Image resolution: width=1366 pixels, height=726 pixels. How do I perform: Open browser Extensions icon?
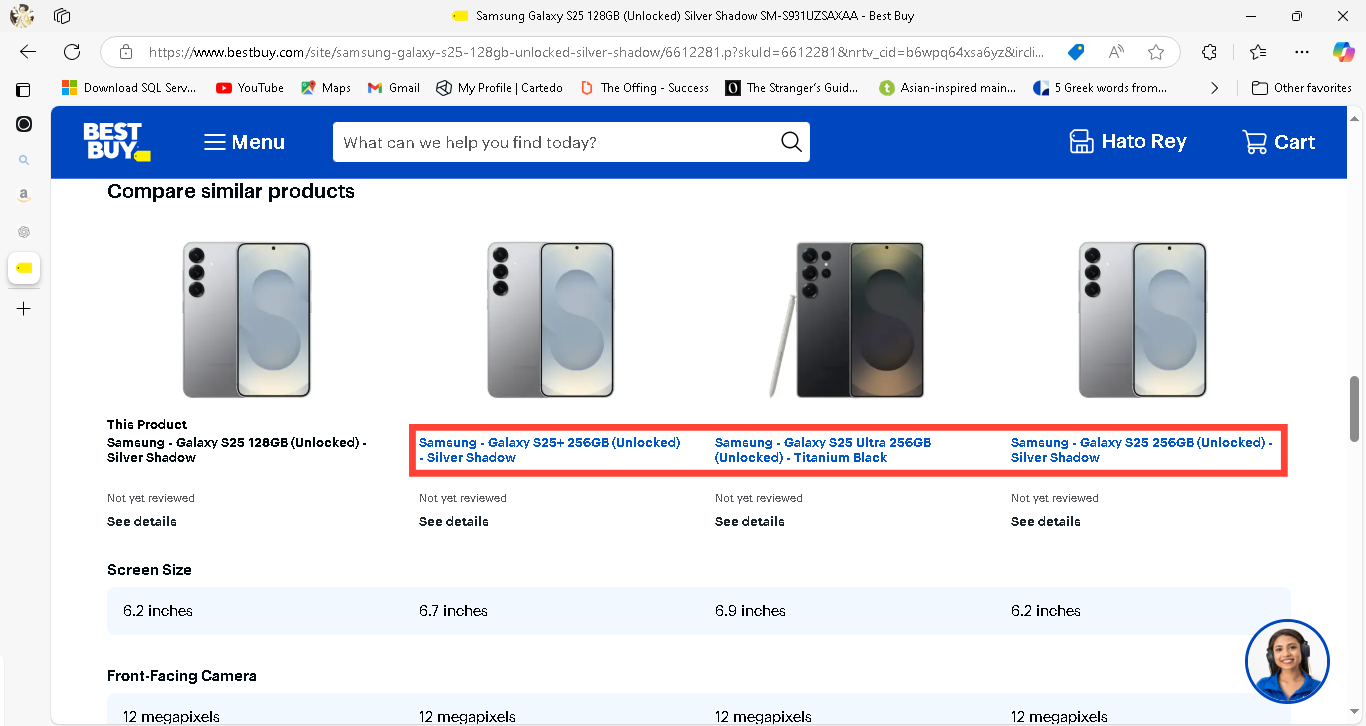(x=1209, y=52)
